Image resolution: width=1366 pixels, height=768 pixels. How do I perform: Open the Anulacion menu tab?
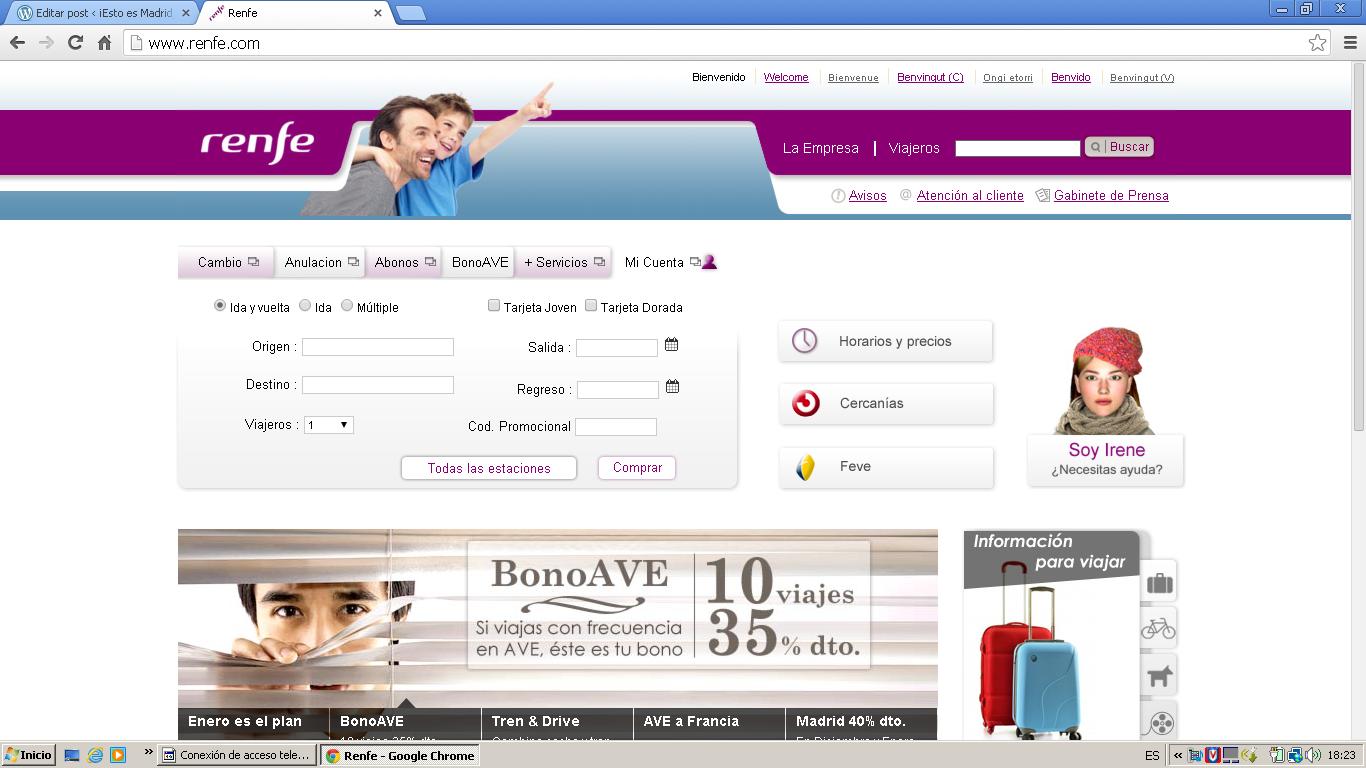click(321, 262)
